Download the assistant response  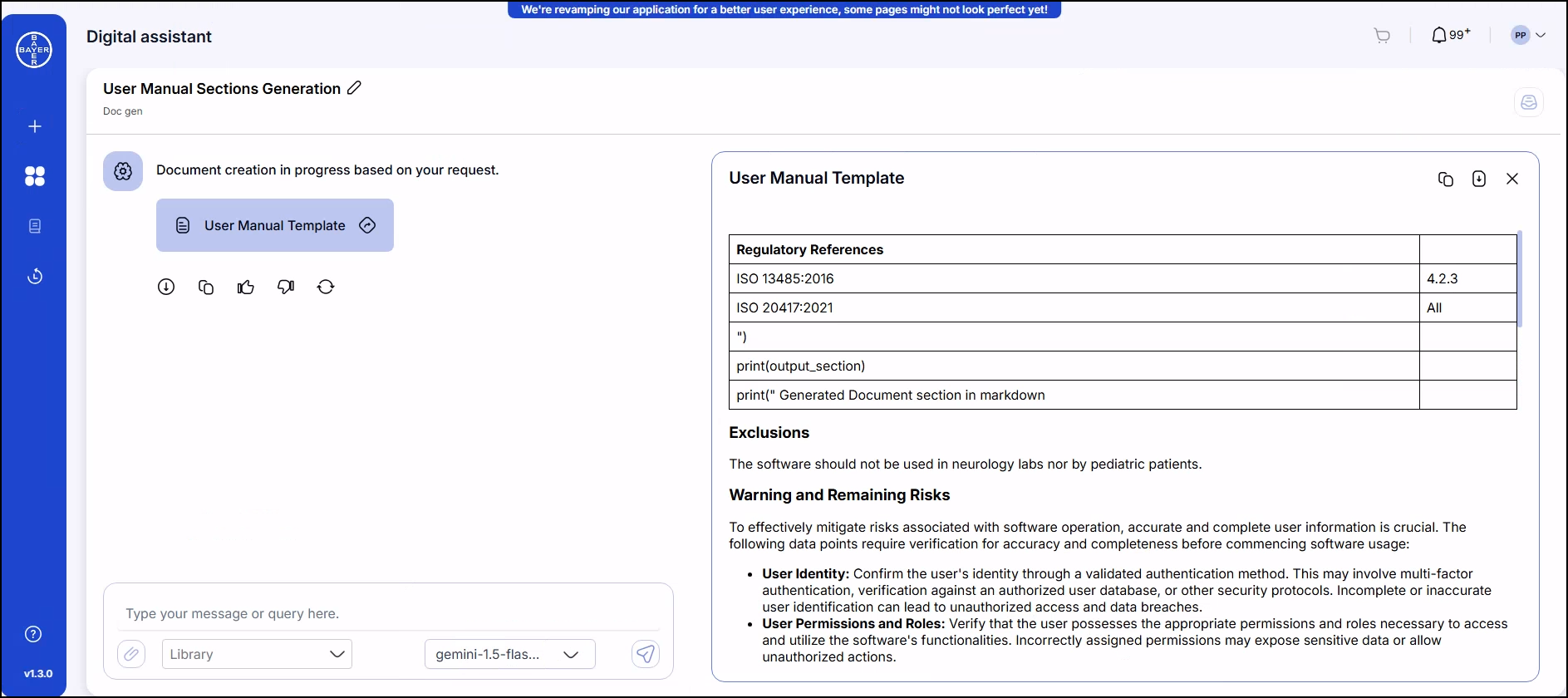coord(166,287)
